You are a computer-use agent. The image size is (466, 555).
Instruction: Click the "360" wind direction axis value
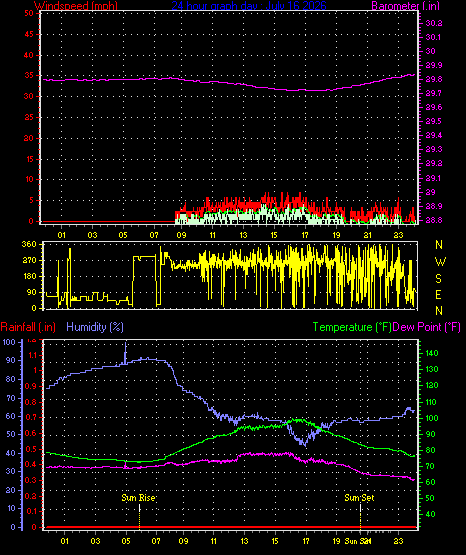tap(29, 244)
